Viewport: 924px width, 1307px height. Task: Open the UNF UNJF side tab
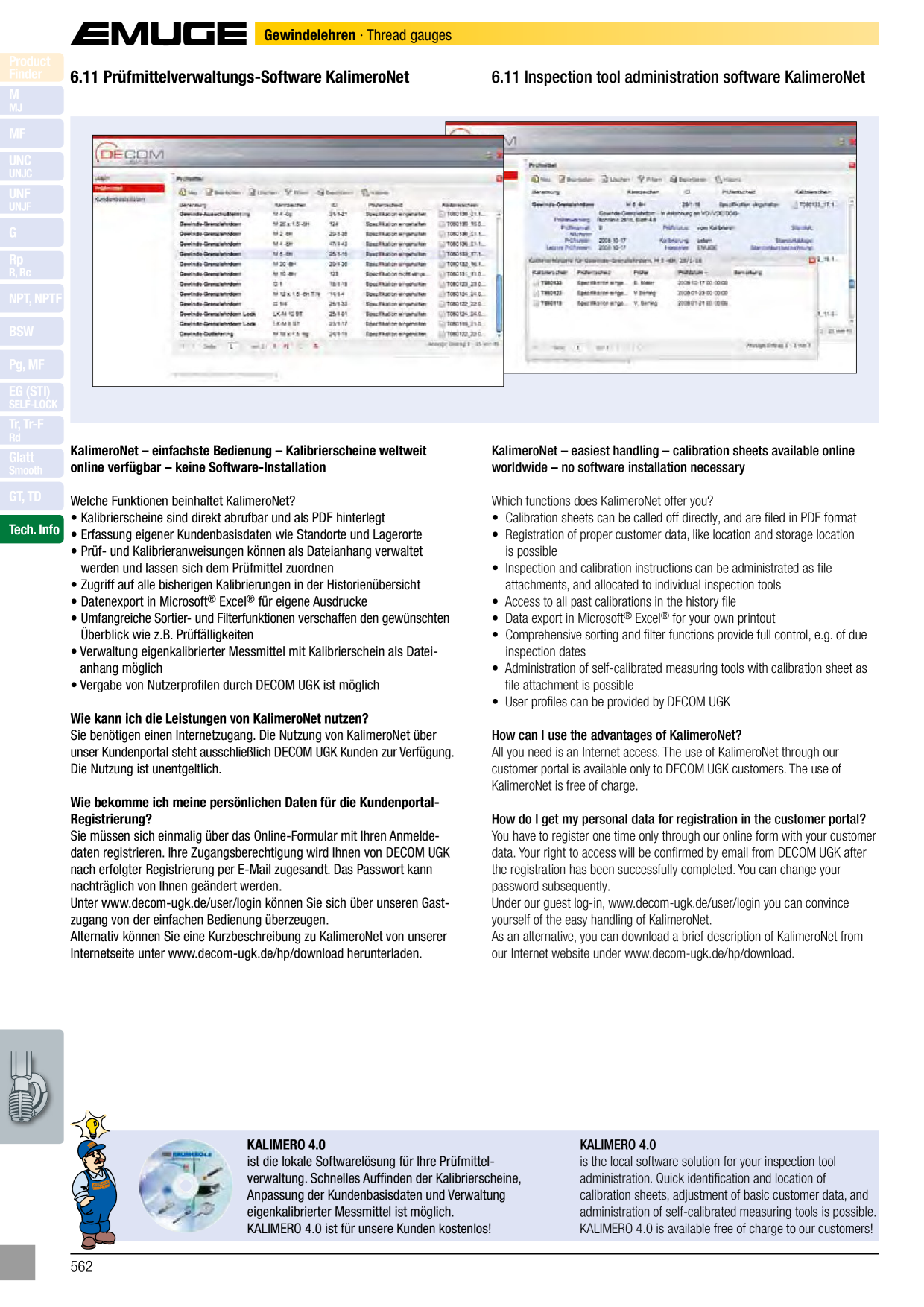coord(31,200)
